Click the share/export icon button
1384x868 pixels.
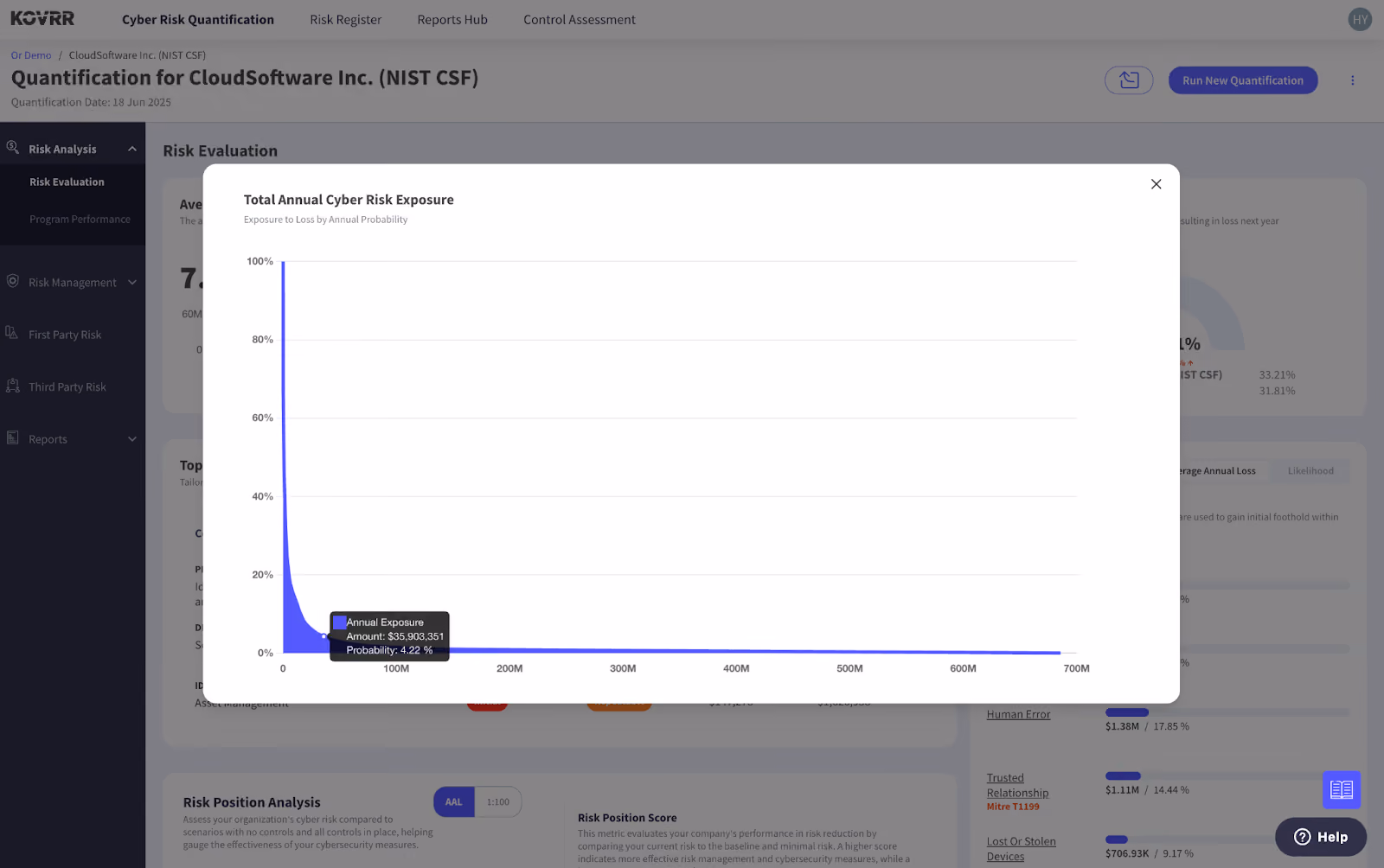pos(1129,80)
